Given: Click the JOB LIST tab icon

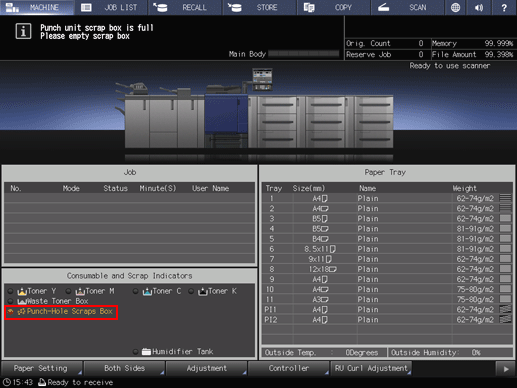Looking at the screenshot, I should coord(86,7).
